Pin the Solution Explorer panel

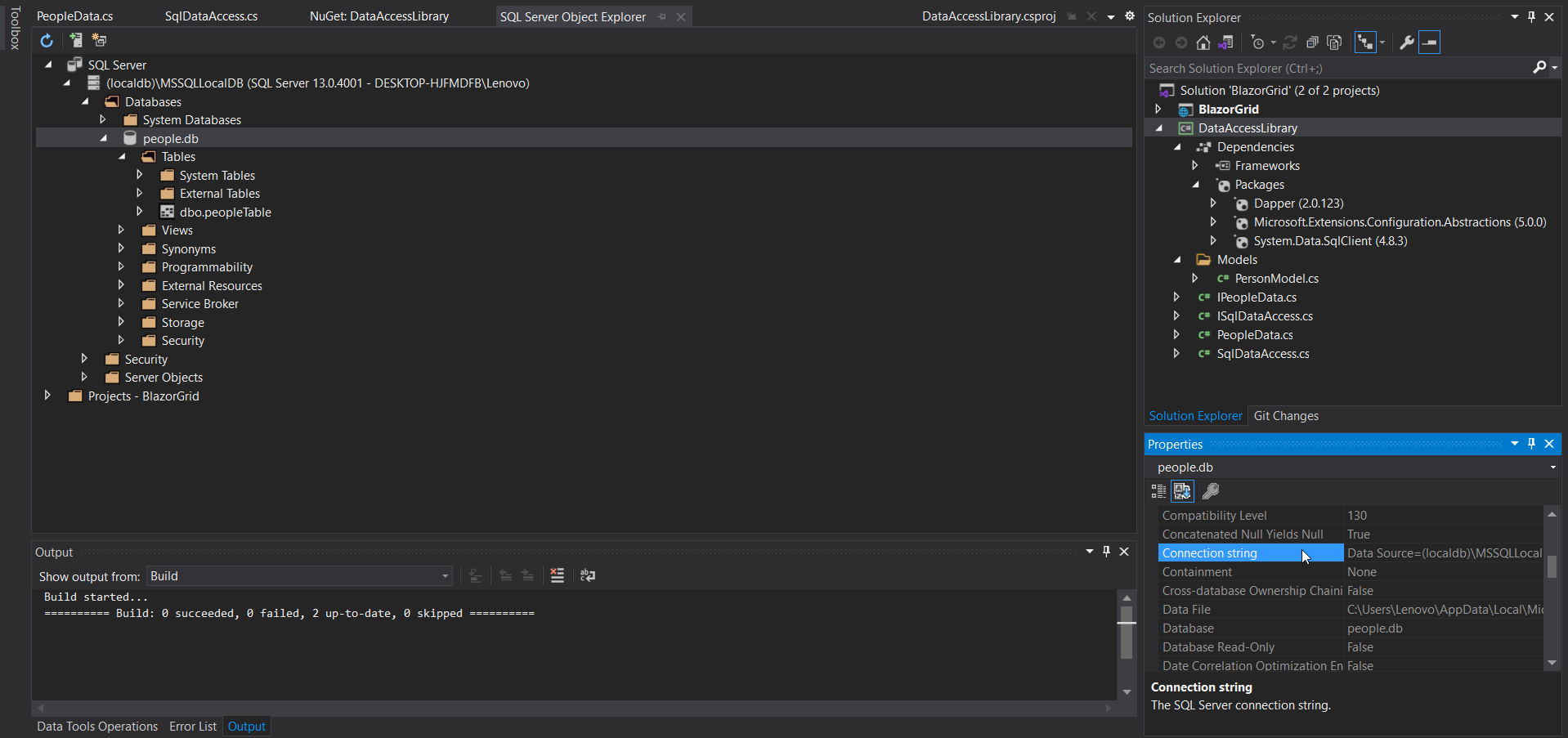coord(1531,17)
